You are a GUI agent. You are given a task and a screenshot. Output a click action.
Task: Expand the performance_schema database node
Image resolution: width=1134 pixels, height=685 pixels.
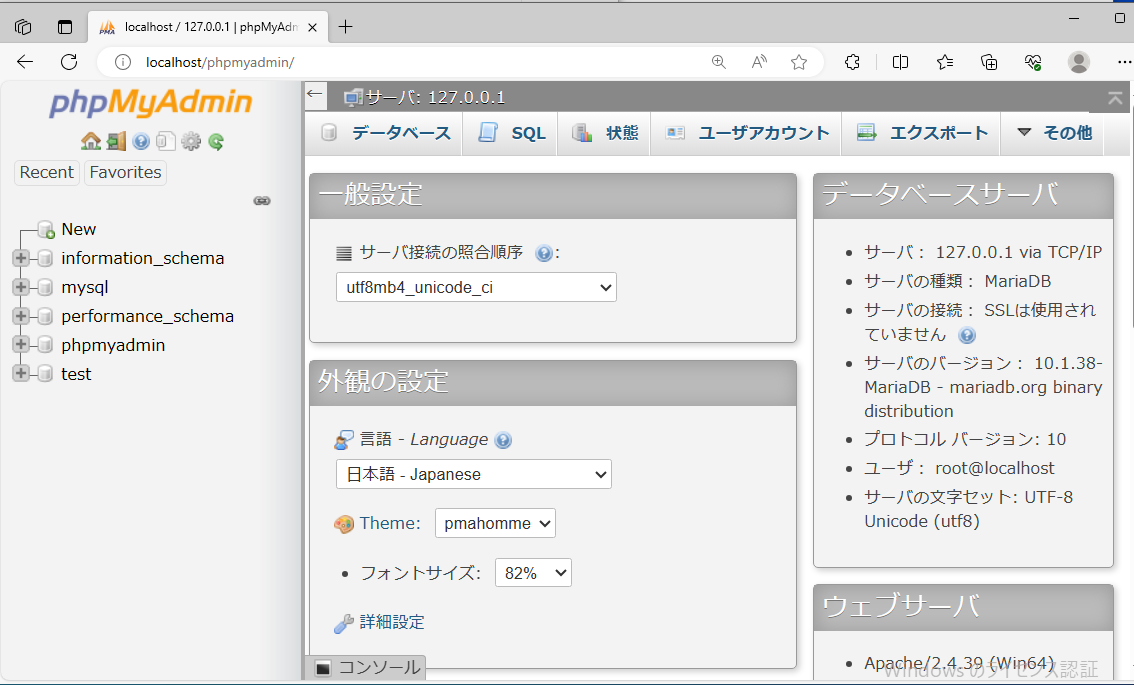point(21,316)
